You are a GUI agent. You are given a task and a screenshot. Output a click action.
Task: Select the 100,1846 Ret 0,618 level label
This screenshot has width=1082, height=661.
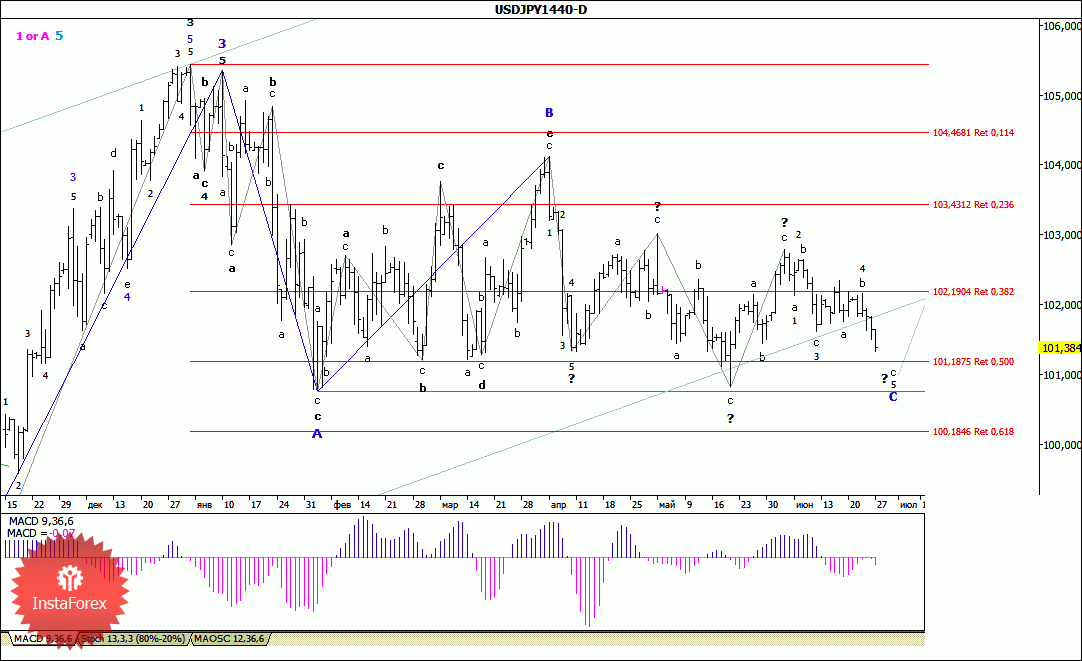point(973,432)
